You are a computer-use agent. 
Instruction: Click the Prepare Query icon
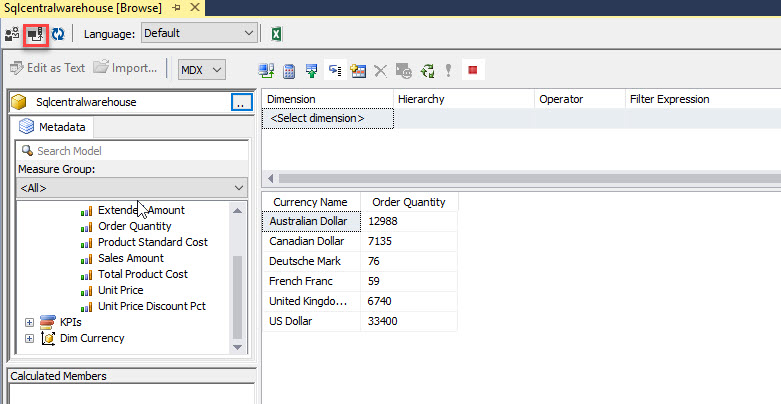click(427, 71)
